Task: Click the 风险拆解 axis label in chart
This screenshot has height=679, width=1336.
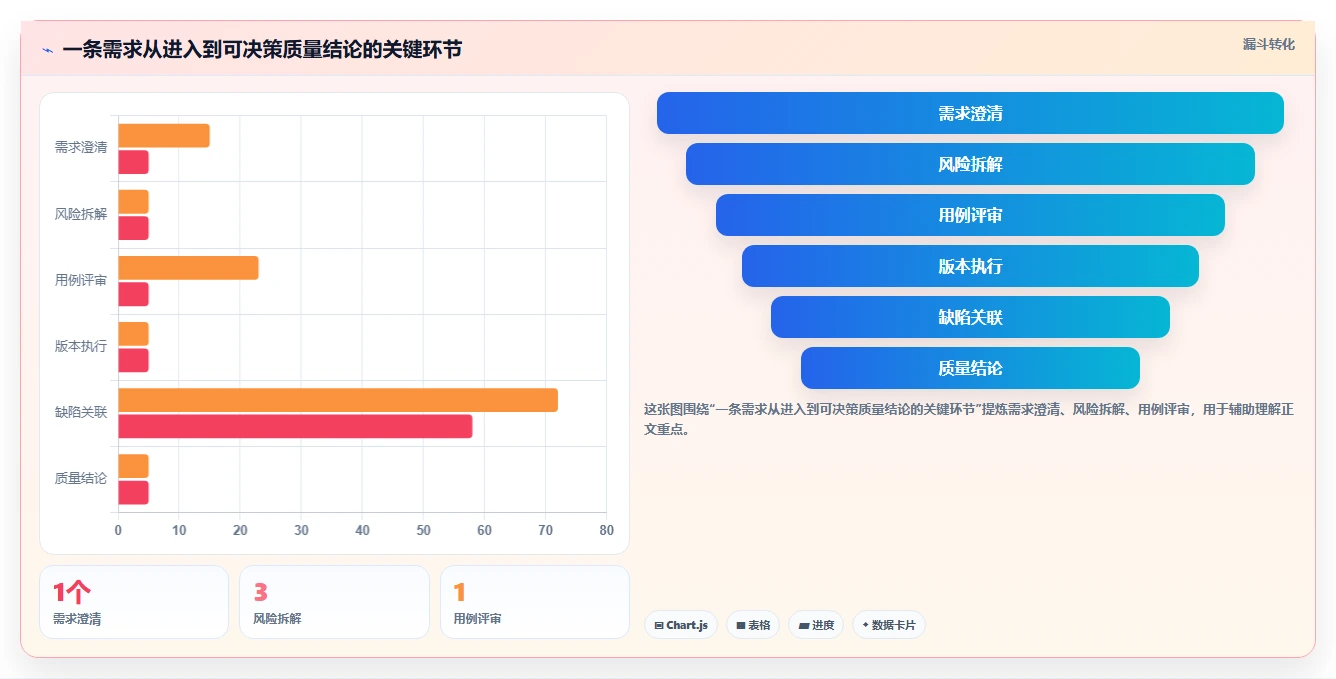Action: point(81,214)
